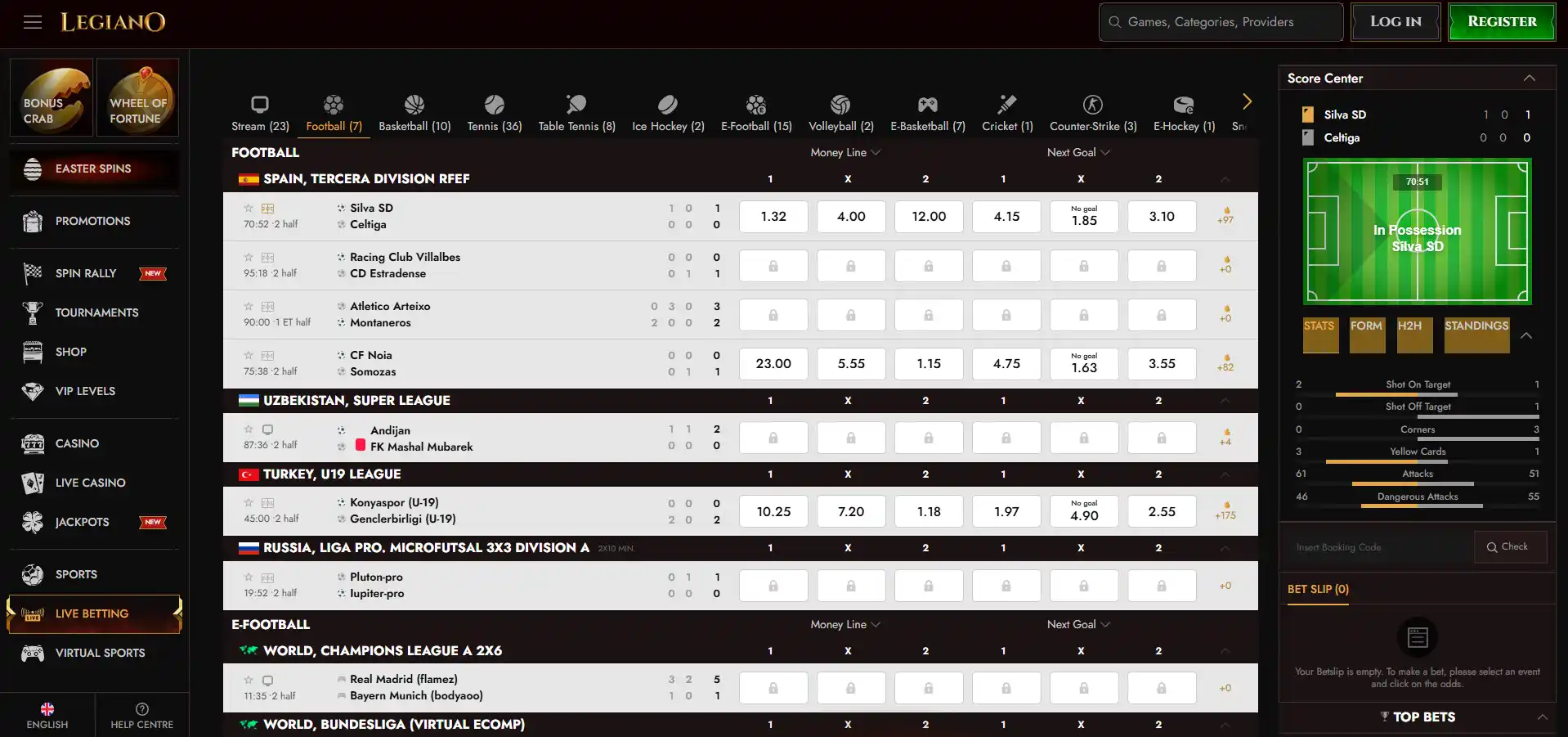Click the 1.32 odds for Silva SD
The image size is (1568, 737).
tap(773, 217)
